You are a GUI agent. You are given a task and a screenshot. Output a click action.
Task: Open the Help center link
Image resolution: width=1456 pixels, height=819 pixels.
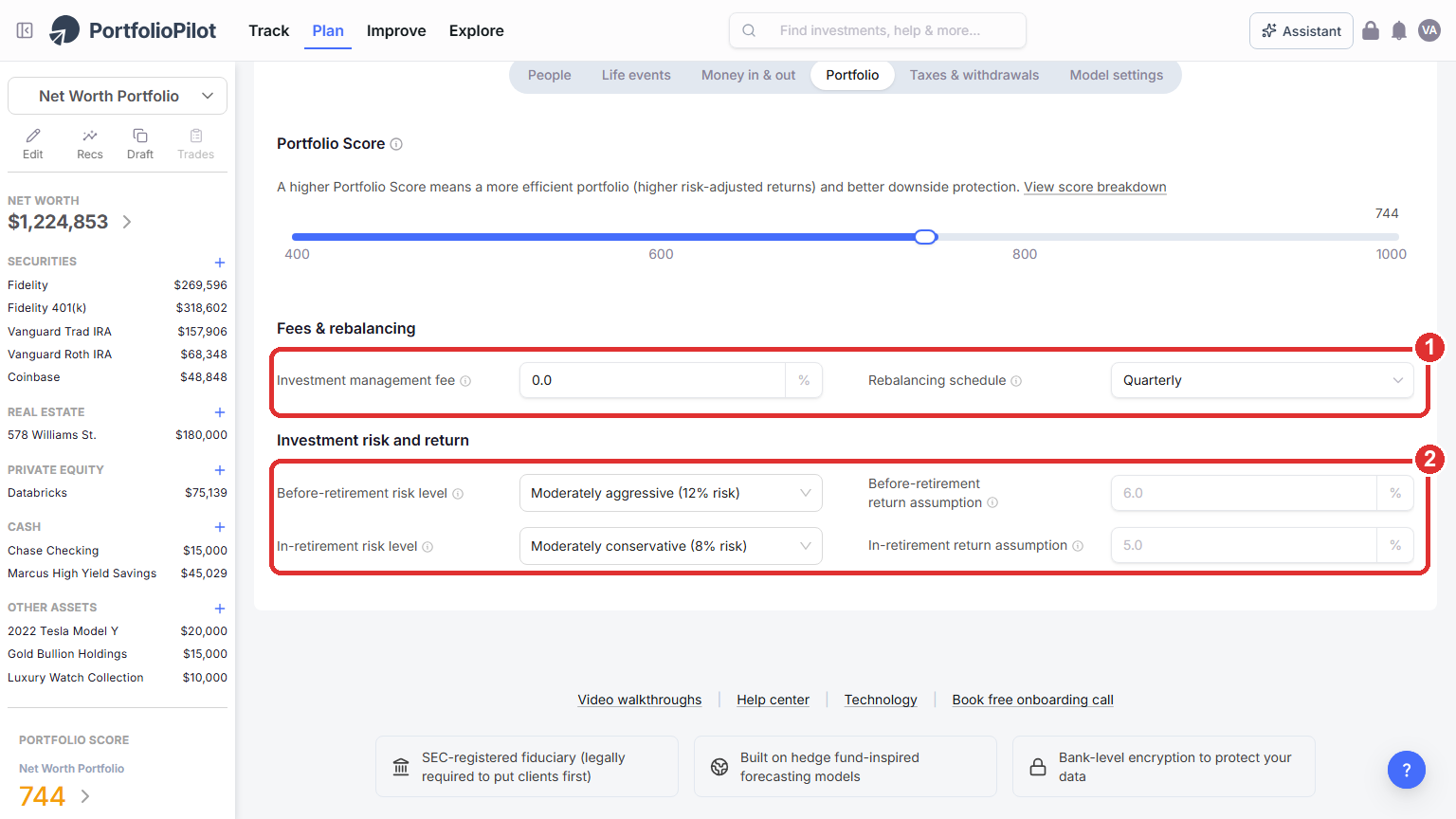coord(773,700)
